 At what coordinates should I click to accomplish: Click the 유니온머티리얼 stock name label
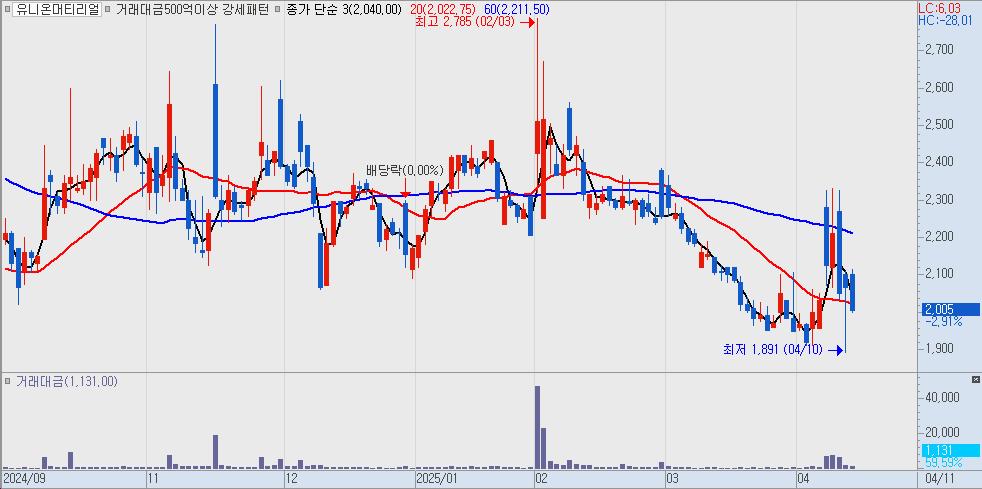[57, 9]
